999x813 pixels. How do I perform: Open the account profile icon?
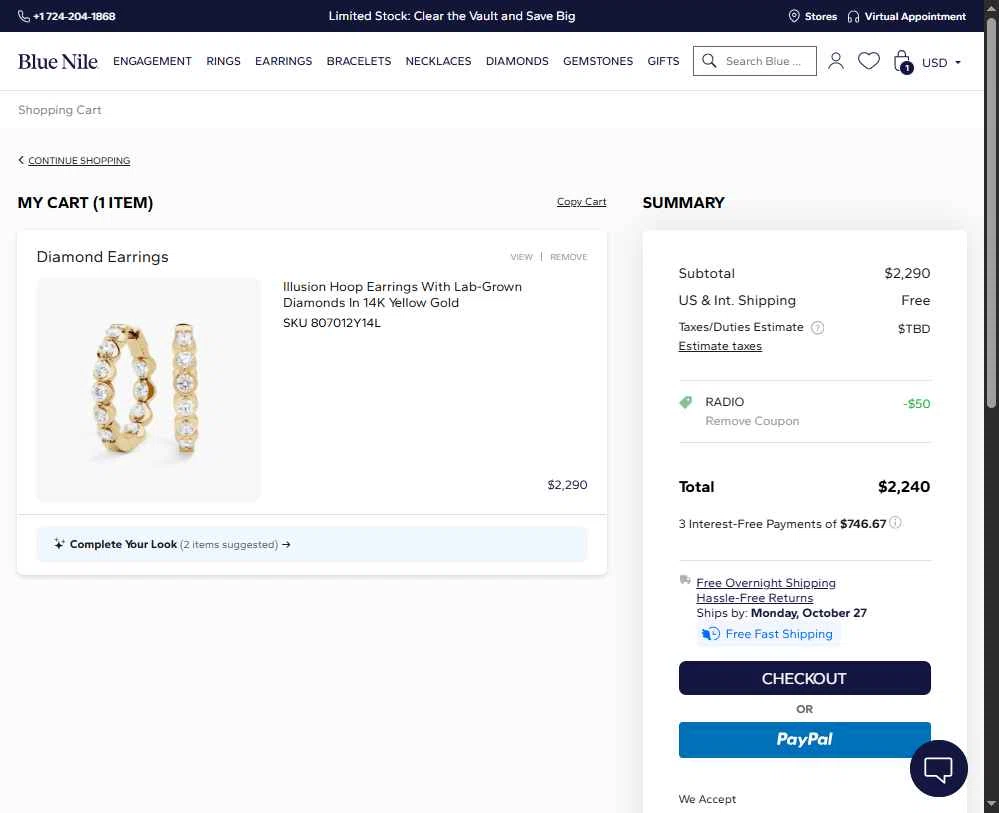pos(836,61)
